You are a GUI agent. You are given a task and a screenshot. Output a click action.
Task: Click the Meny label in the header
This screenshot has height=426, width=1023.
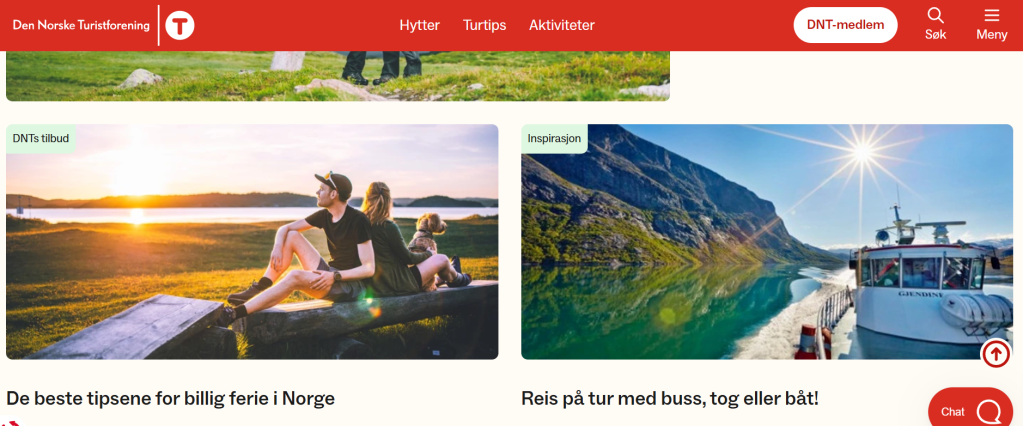[992, 35]
